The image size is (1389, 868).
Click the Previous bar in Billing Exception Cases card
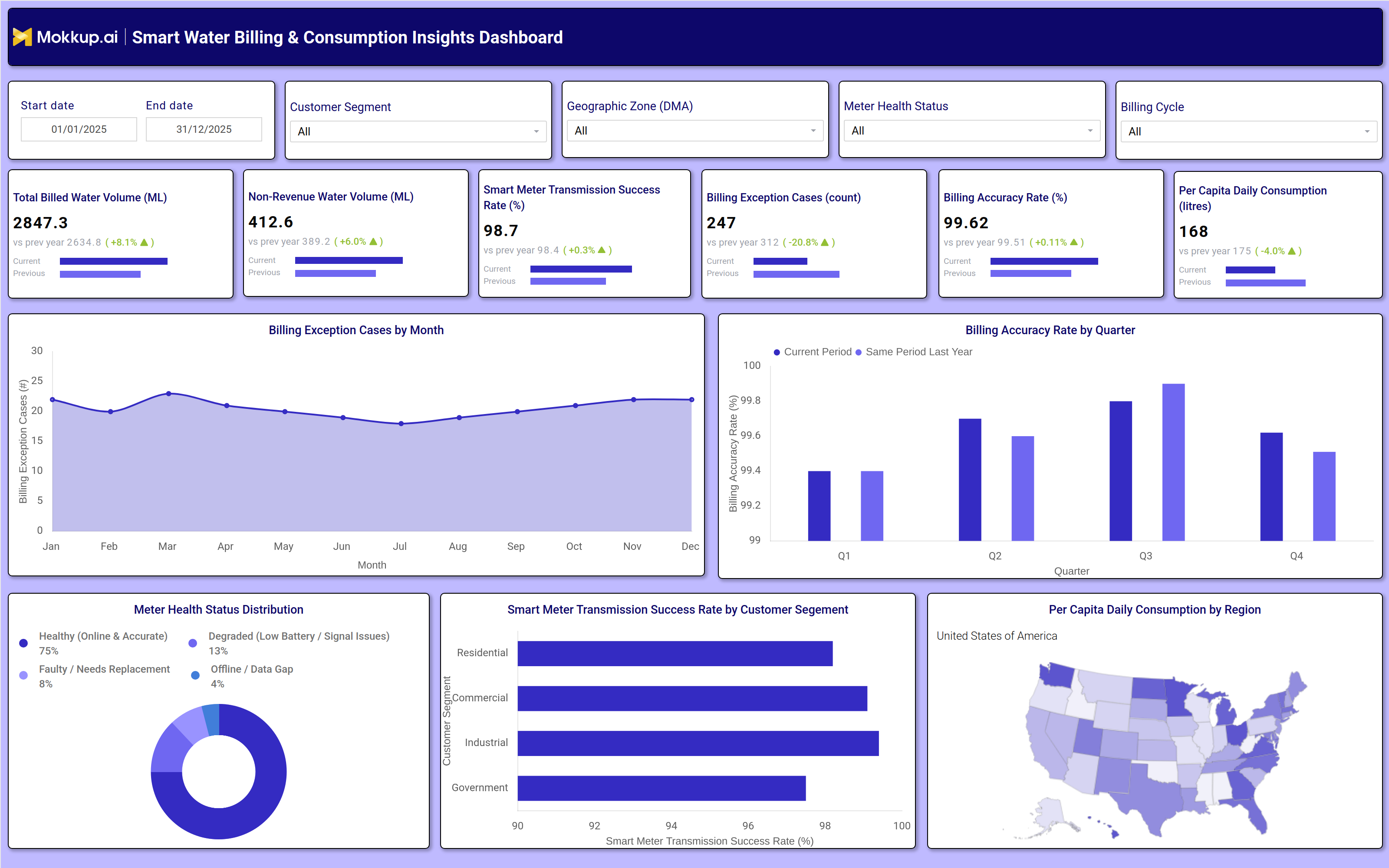pos(796,274)
